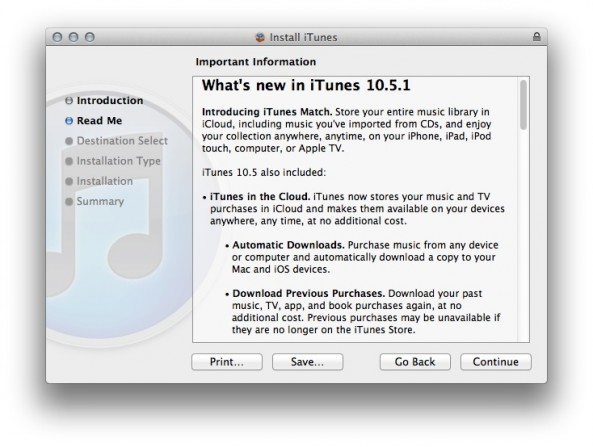593x447 pixels.
Task: Click the iTunes in the Cloud bullet
Action: point(354,209)
